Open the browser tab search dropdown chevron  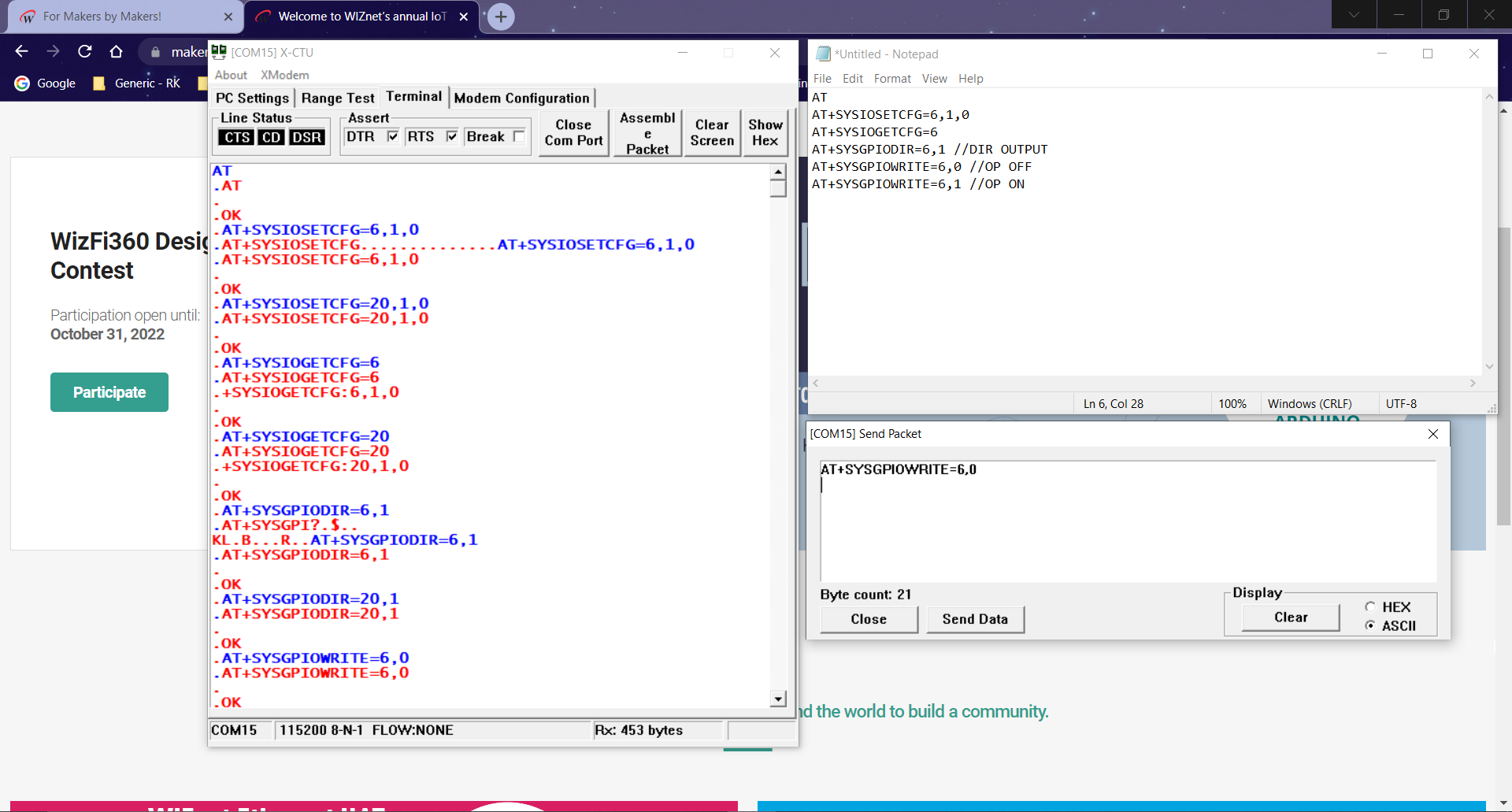(1354, 14)
